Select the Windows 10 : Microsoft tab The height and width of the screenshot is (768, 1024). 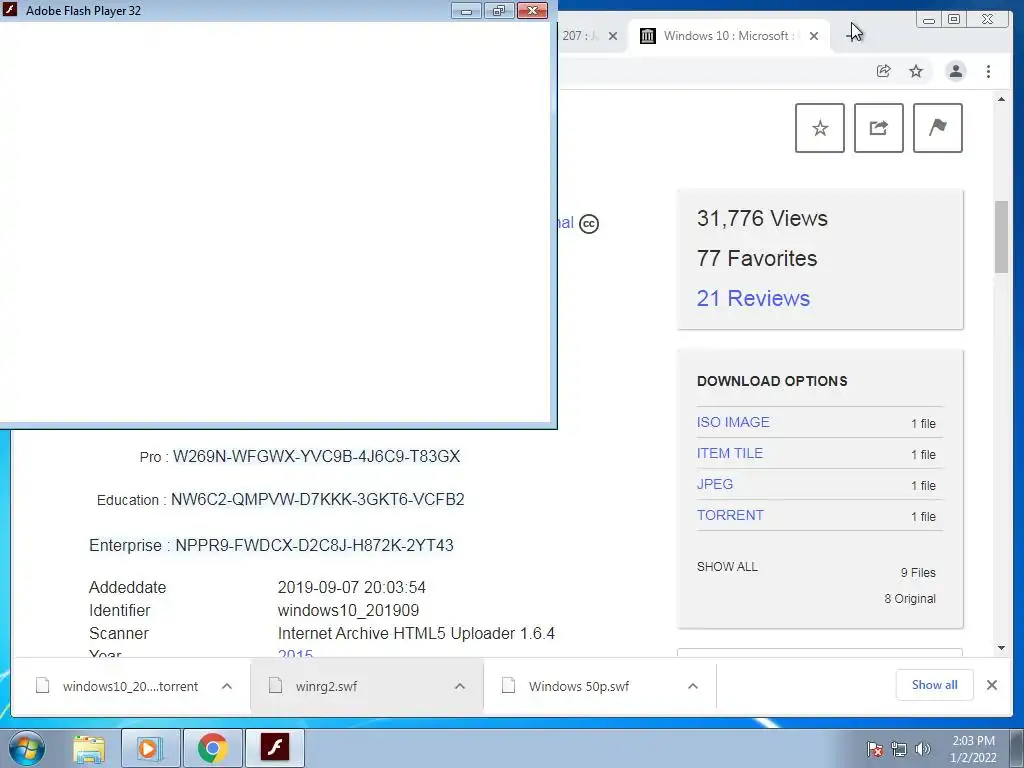pos(729,36)
